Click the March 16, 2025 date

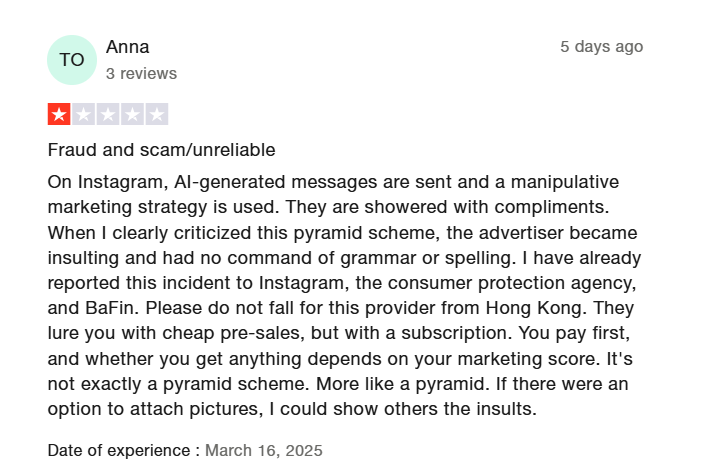[x=264, y=450]
